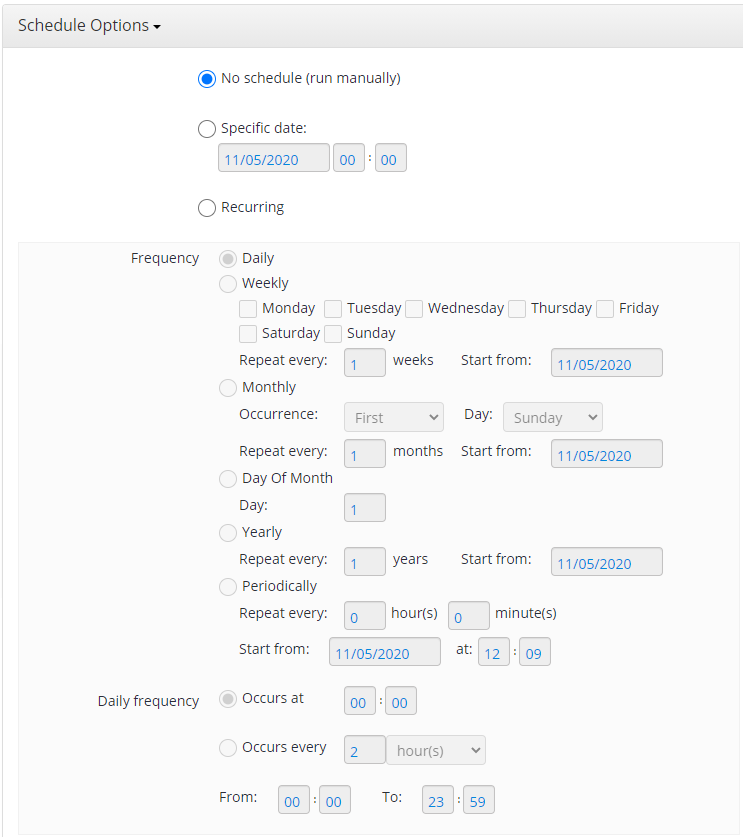Viewport: 743px width, 837px height.
Task: Select the Day Of Month option
Action: pos(227,478)
